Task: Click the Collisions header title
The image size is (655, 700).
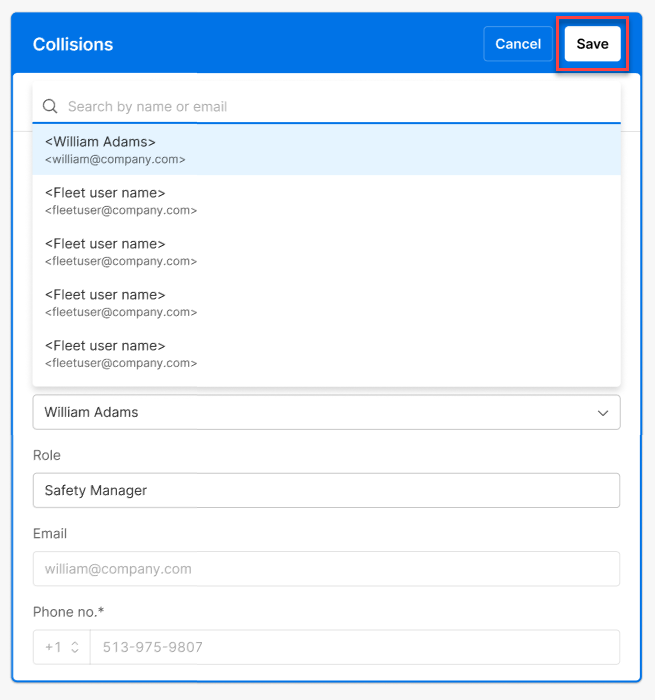Action: click(73, 44)
